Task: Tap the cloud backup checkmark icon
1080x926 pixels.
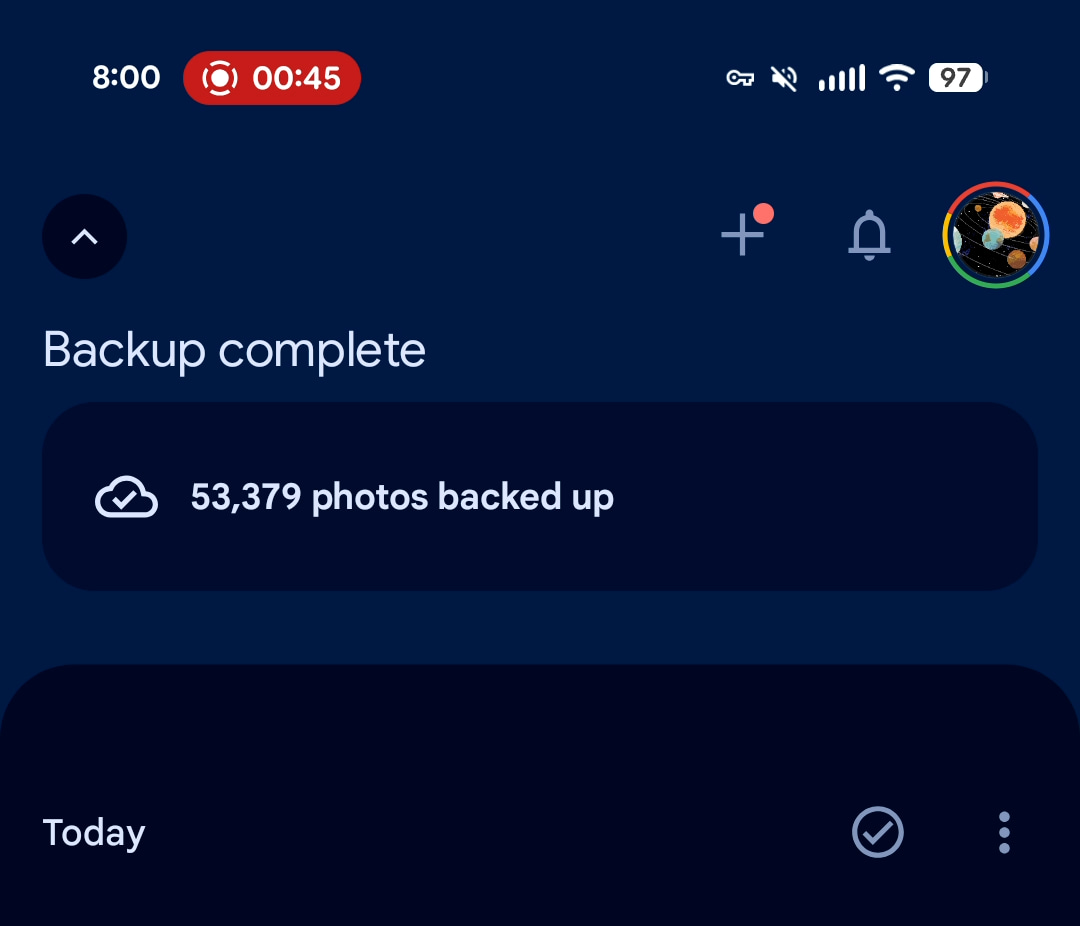Action: tap(126, 497)
